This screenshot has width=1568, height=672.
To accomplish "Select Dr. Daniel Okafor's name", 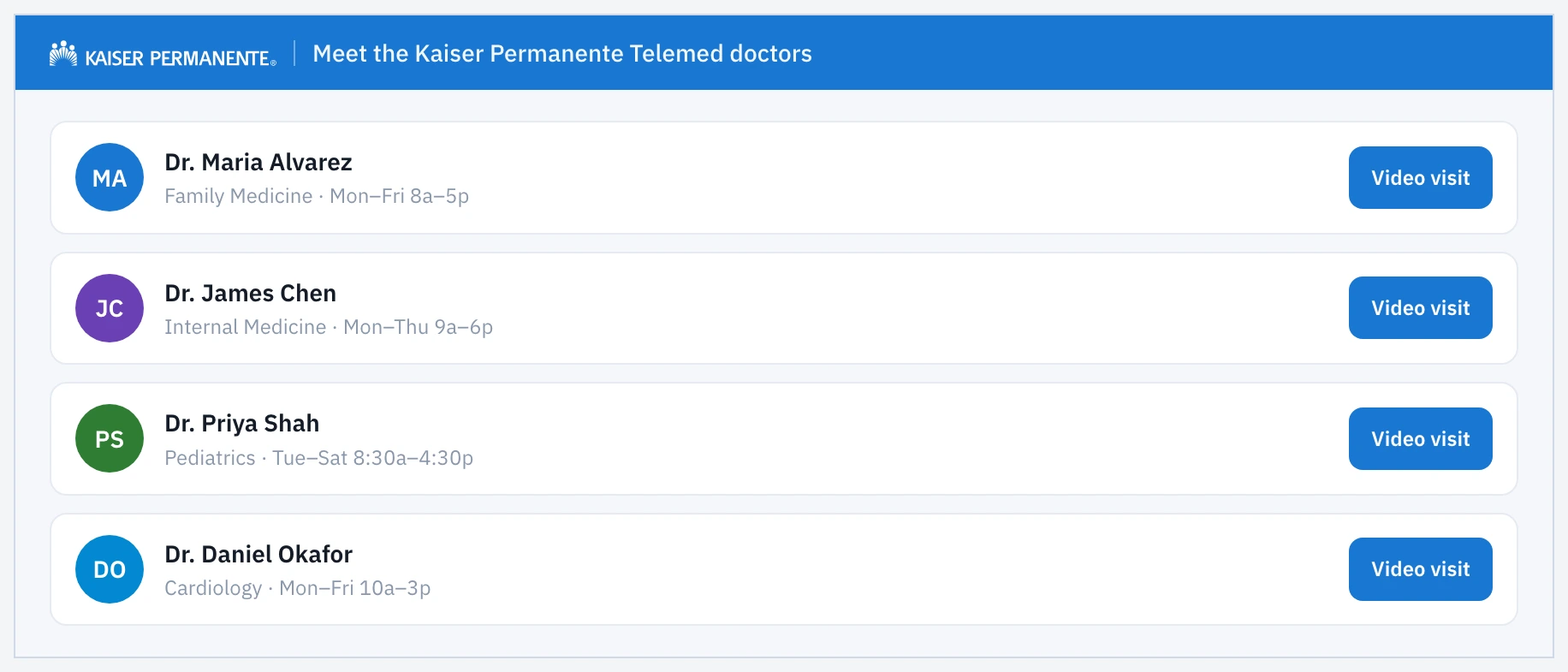I will point(258,554).
